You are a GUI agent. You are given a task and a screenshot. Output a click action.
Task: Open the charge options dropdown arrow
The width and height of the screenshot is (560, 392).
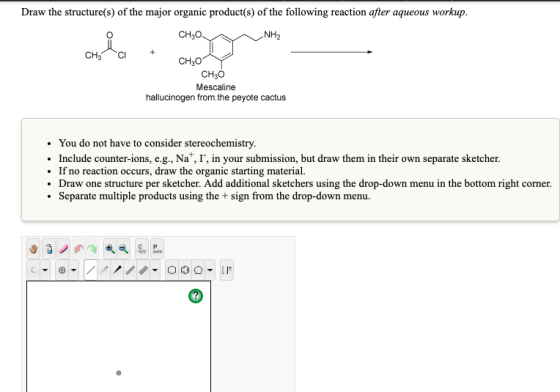73,270
